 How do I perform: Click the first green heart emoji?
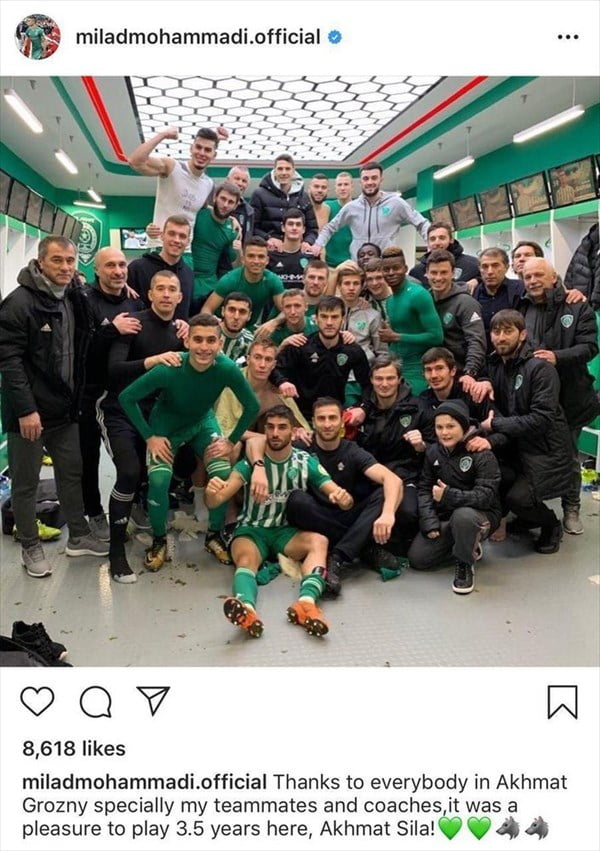click(x=450, y=829)
